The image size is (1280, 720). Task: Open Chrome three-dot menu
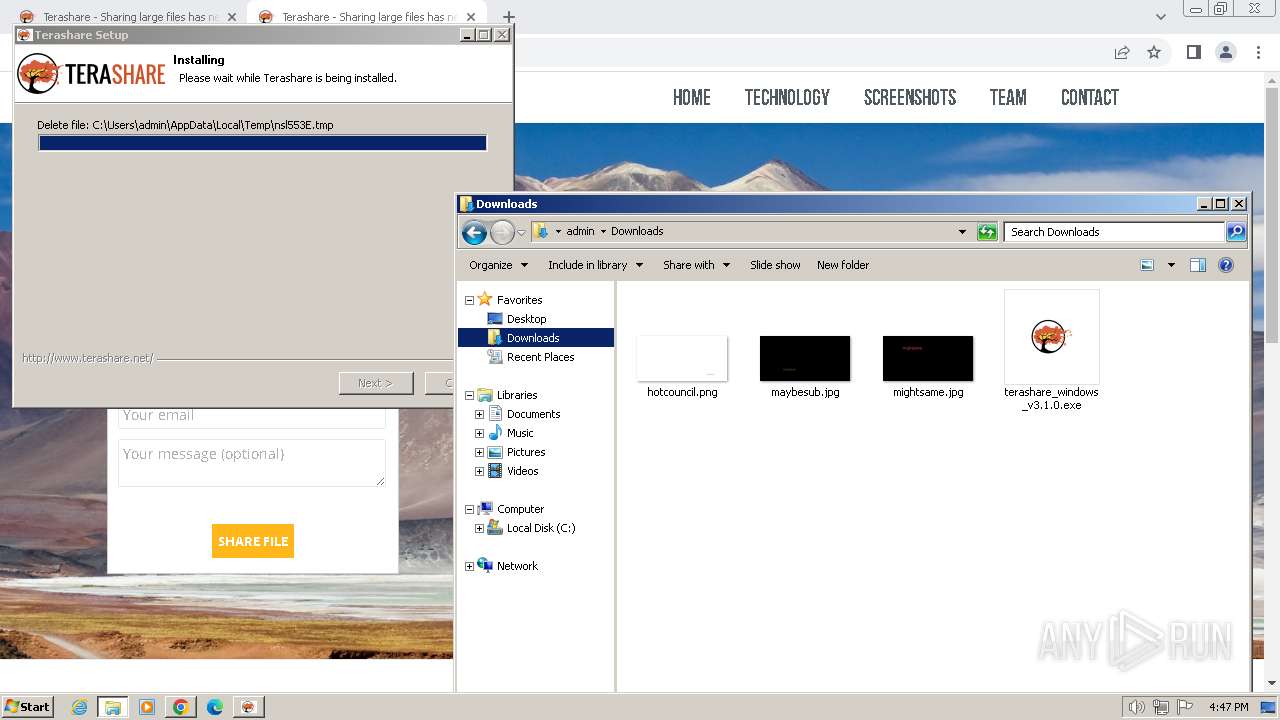click(x=1256, y=52)
